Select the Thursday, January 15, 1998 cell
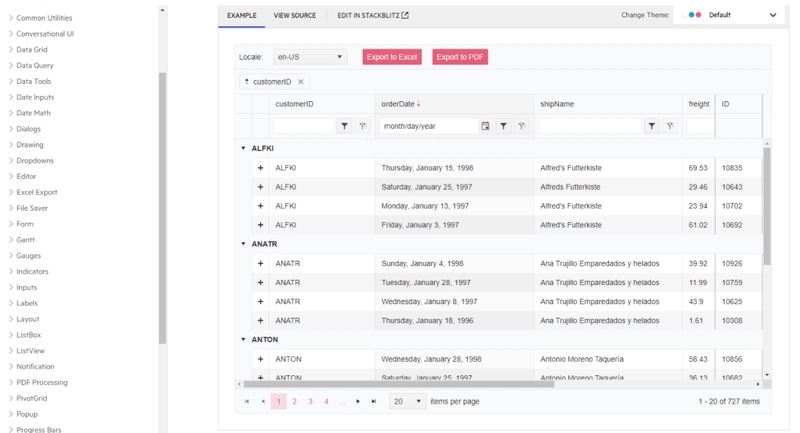 point(454,168)
